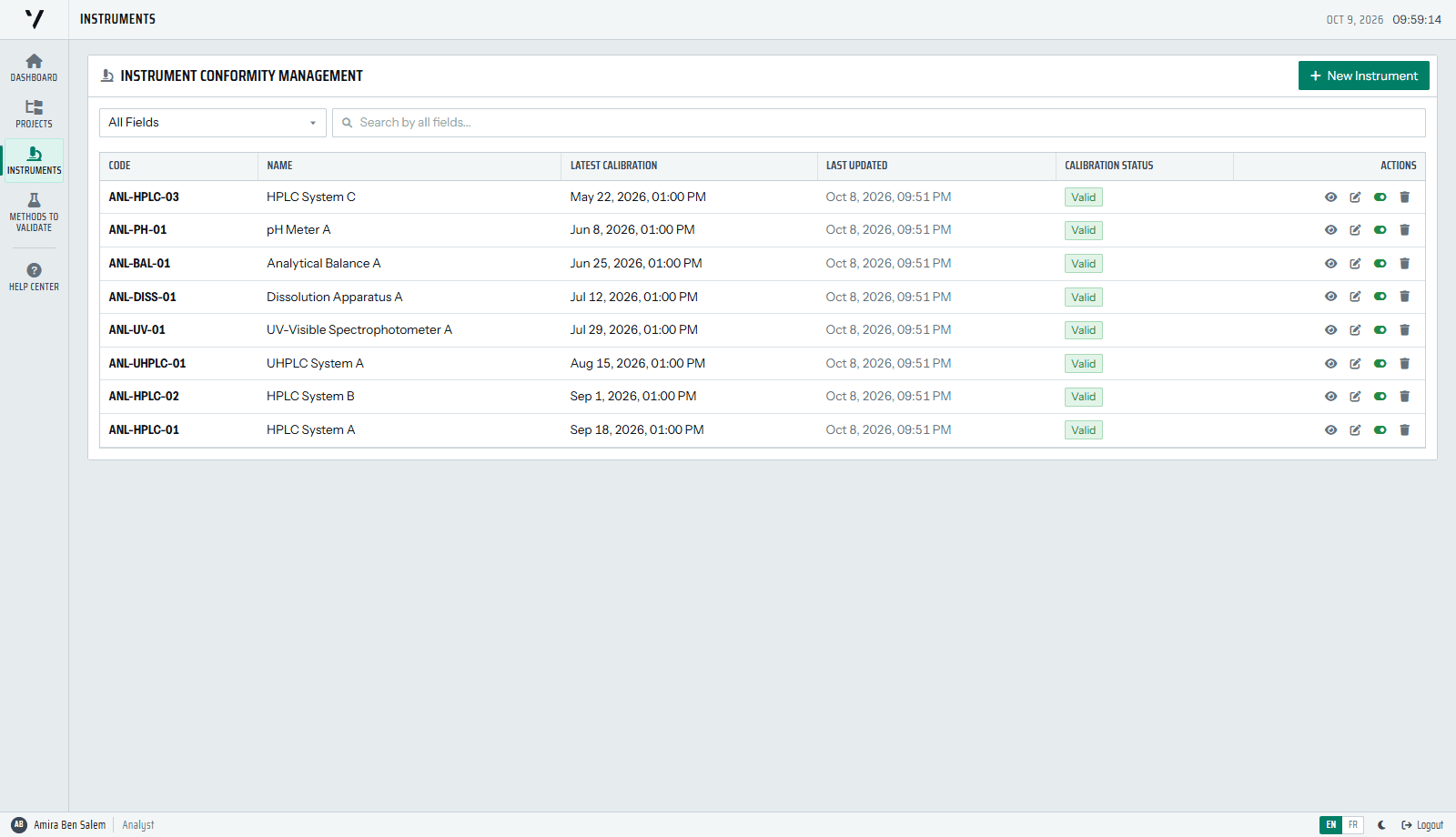Disable the Analytical Balance A toggle

[x=1380, y=264]
